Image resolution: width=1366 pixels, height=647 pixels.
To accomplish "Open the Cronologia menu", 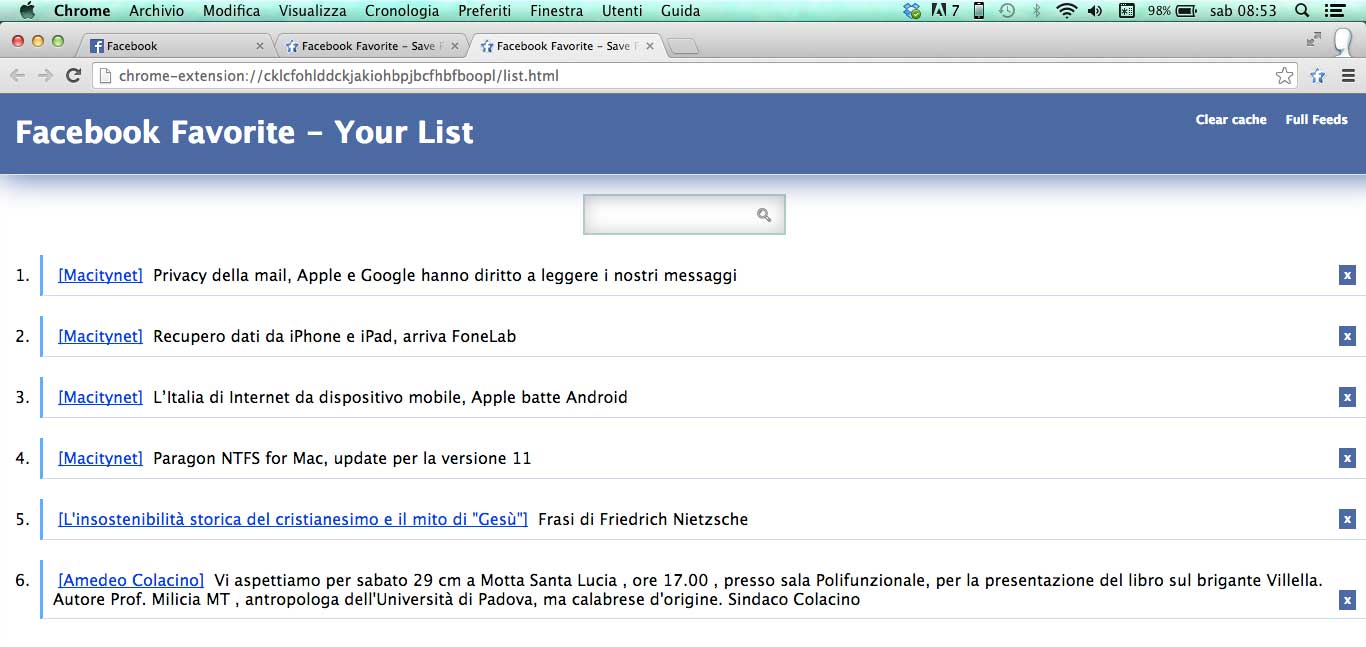I will [x=402, y=11].
